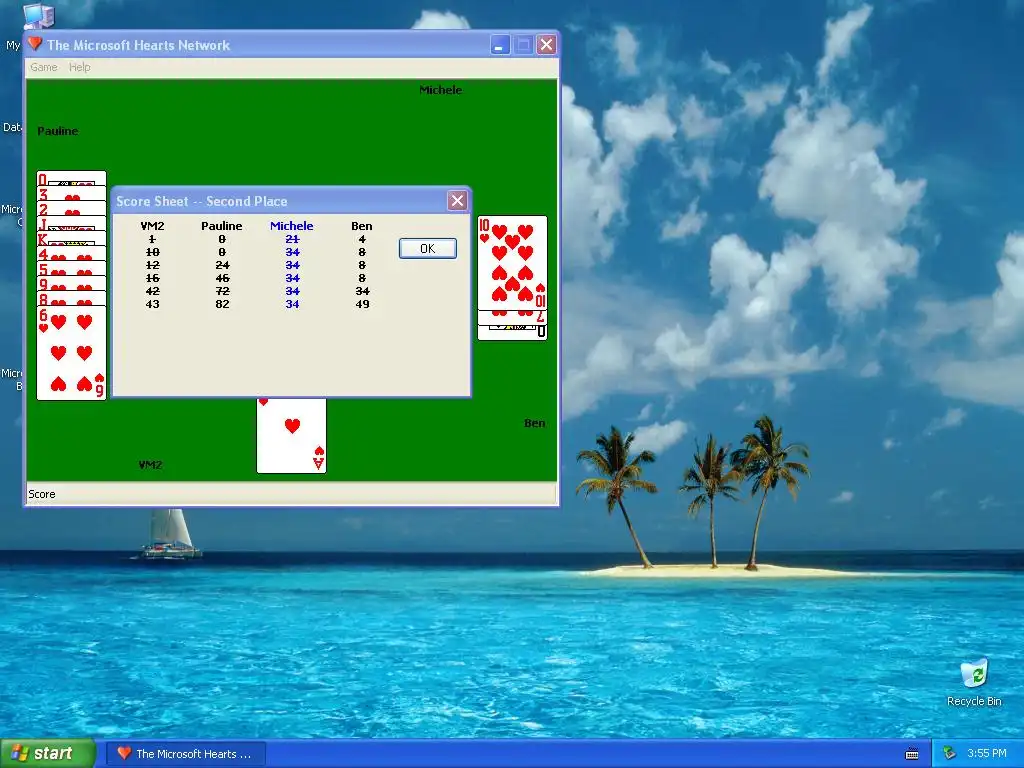Screen dimensions: 1024x768
Task: Minimize the Microsoft Hearts Network window
Action: (500, 44)
